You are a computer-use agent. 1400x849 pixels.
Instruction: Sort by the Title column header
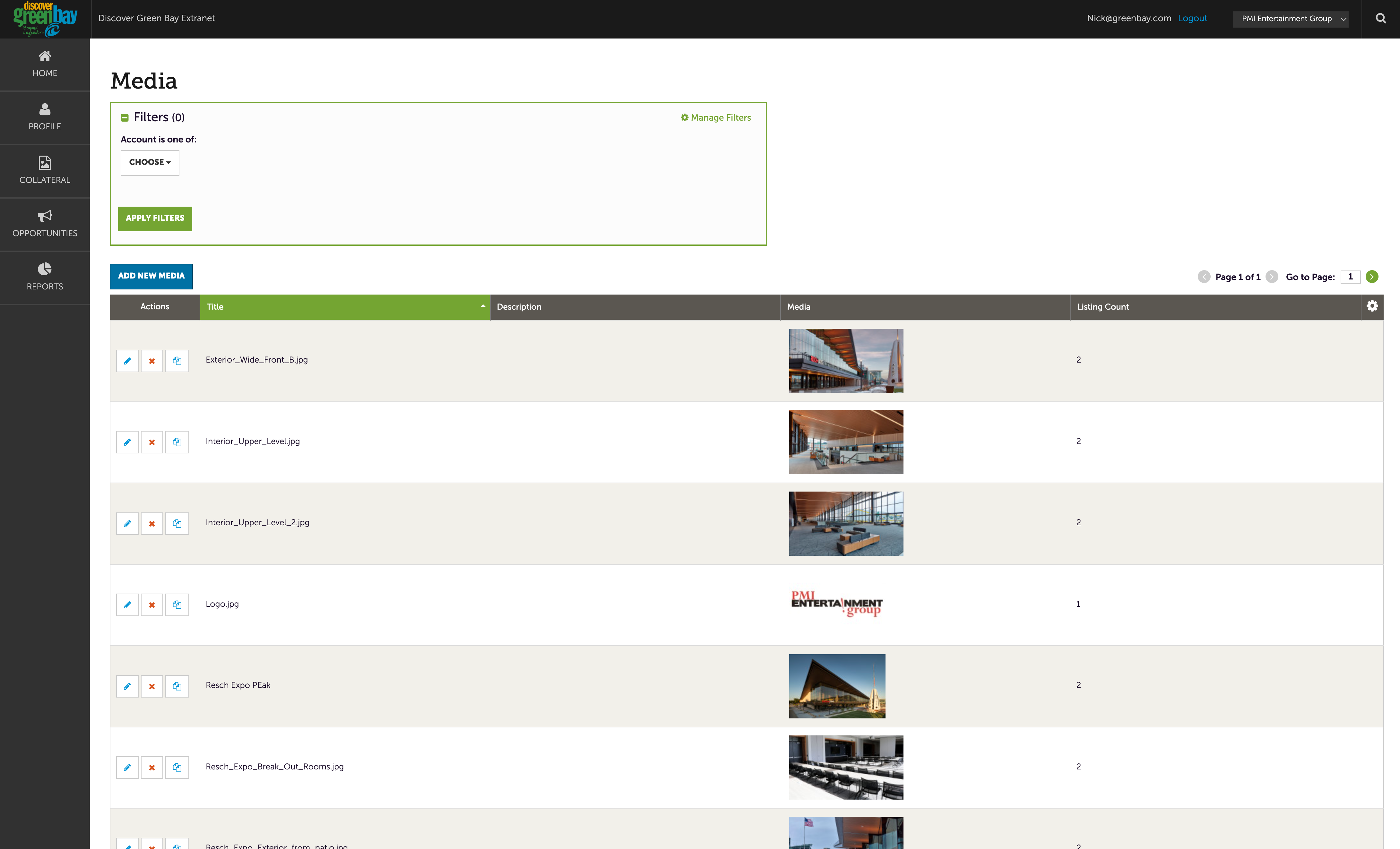[x=345, y=307]
